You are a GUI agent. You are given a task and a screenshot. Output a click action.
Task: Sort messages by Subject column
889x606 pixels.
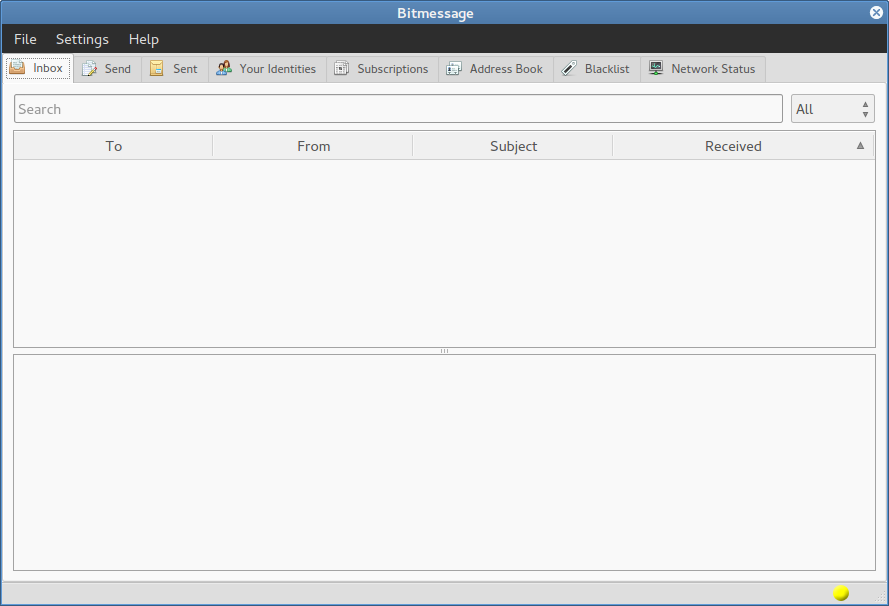click(x=513, y=146)
